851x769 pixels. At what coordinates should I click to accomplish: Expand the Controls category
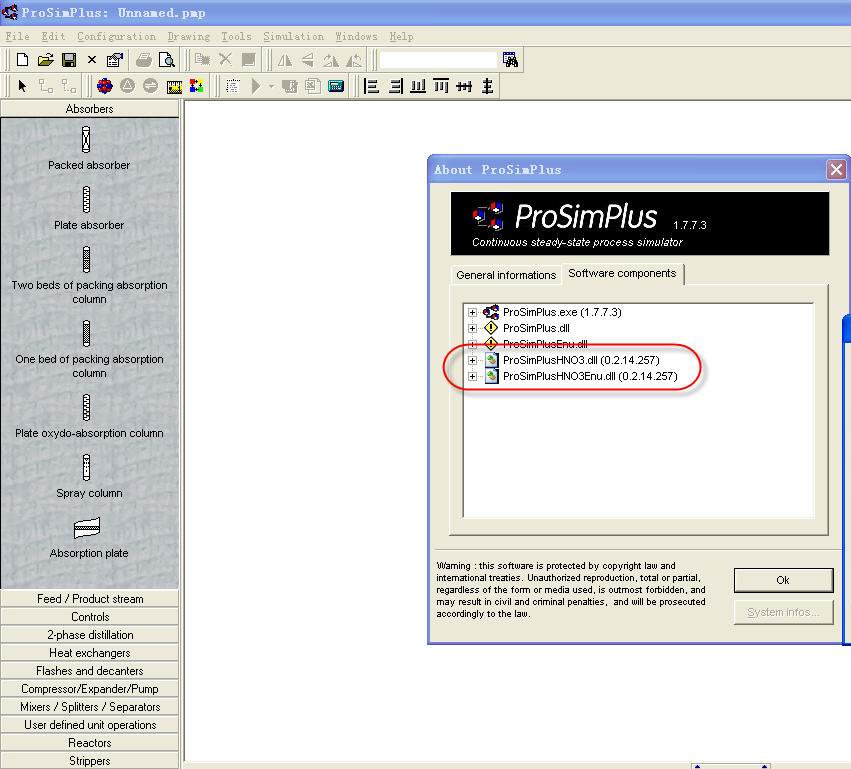pos(90,617)
